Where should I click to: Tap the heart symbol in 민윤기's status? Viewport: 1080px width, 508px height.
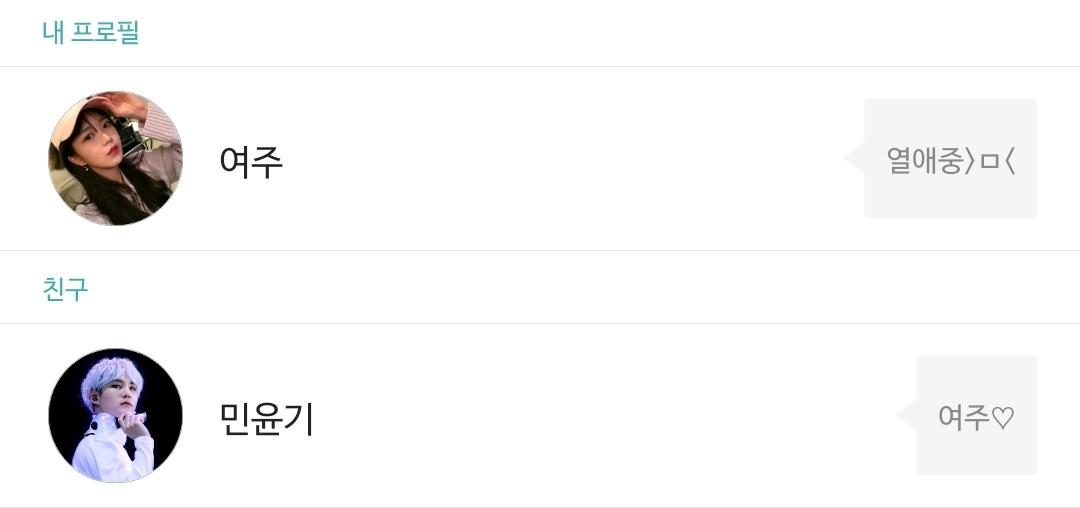coord(1002,417)
